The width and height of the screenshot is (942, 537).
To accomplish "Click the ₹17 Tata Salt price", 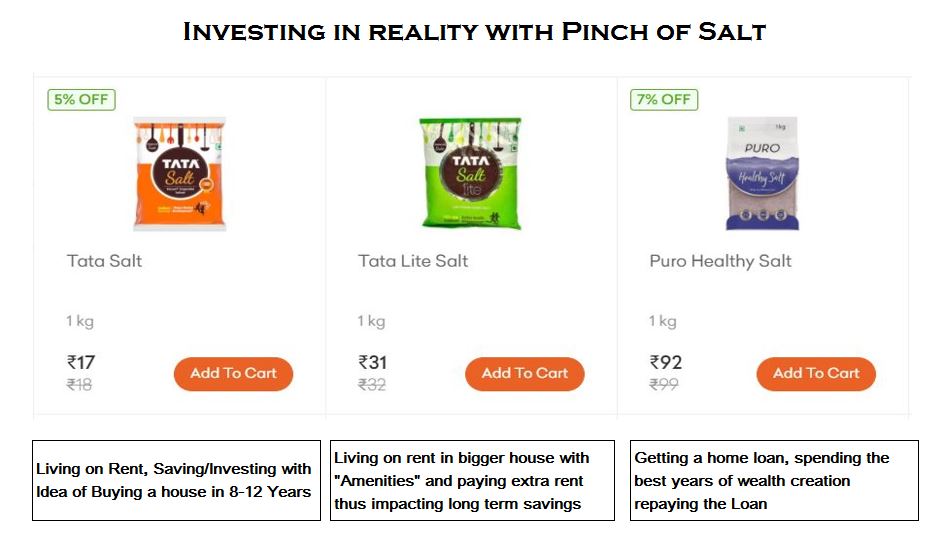I will pyautogui.click(x=81, y=362).
